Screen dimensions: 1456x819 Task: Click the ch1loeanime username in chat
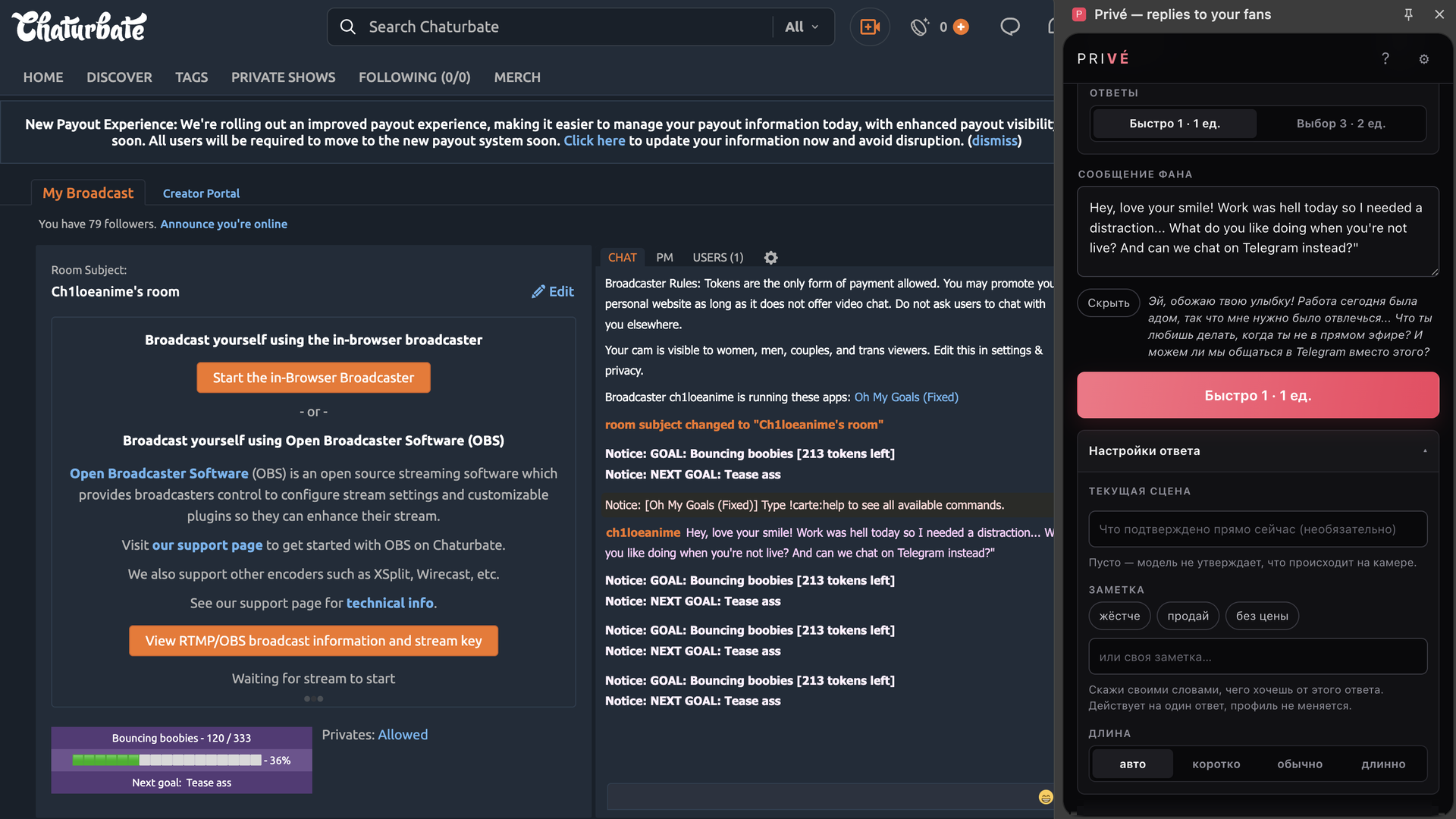coord(643,533)
